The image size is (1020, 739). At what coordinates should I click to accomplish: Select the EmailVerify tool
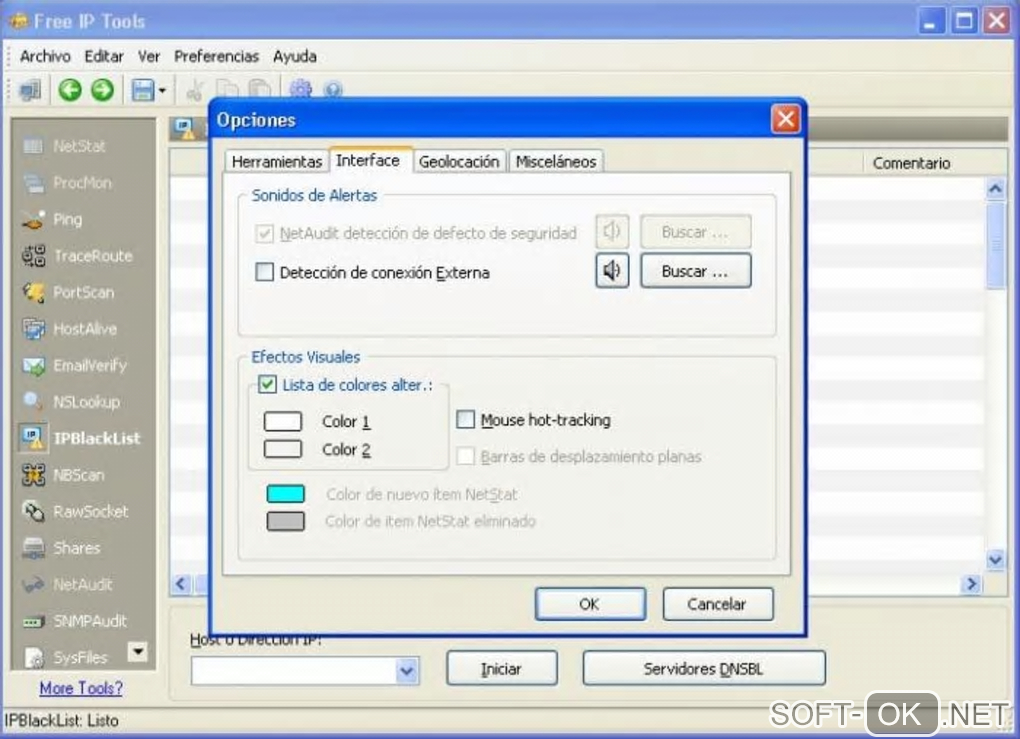pos(75,365)
